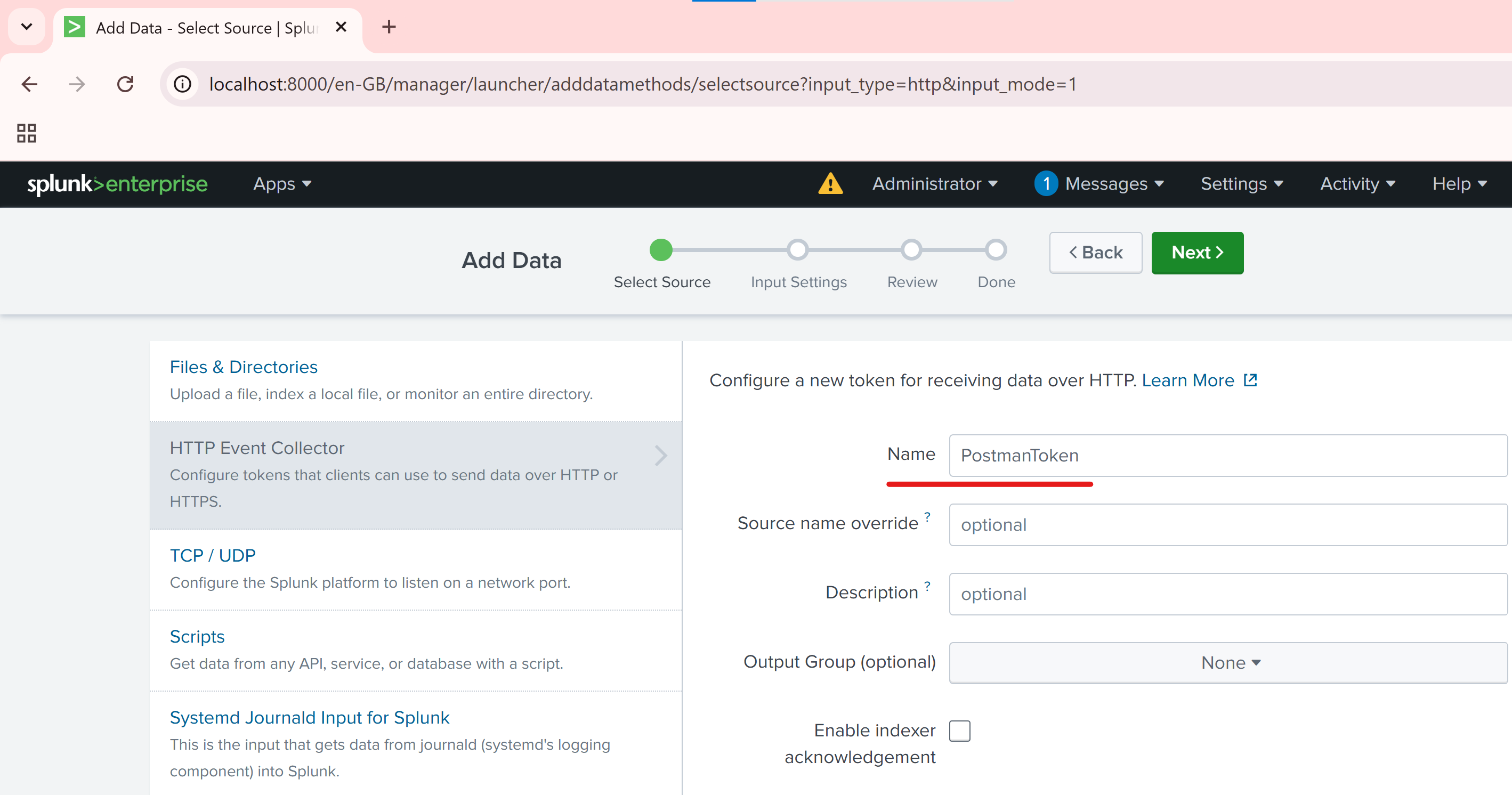The image size is (1512, 795).
Task: Click Source name override help question mark
Action: [927, 517]
